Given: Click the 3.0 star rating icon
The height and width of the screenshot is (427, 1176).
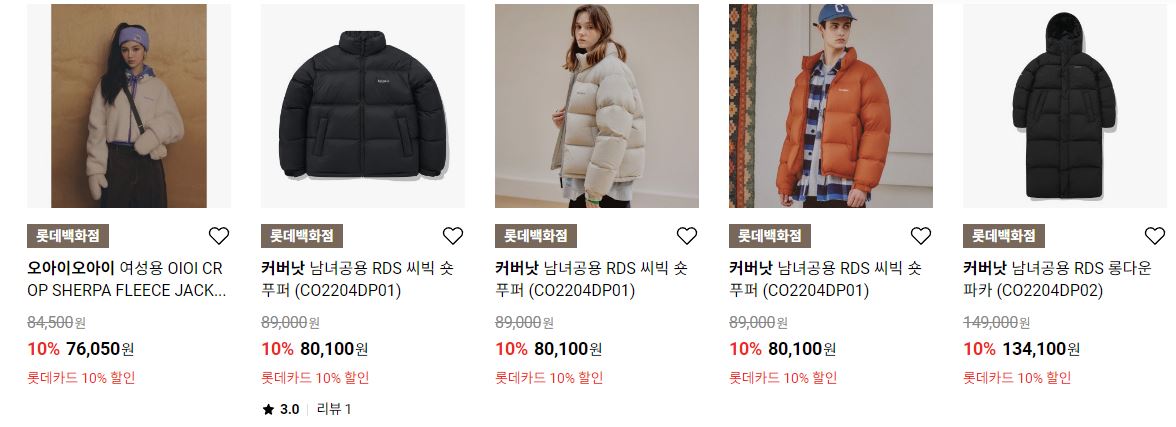Looking at the screenshot, I should point(268,410).
